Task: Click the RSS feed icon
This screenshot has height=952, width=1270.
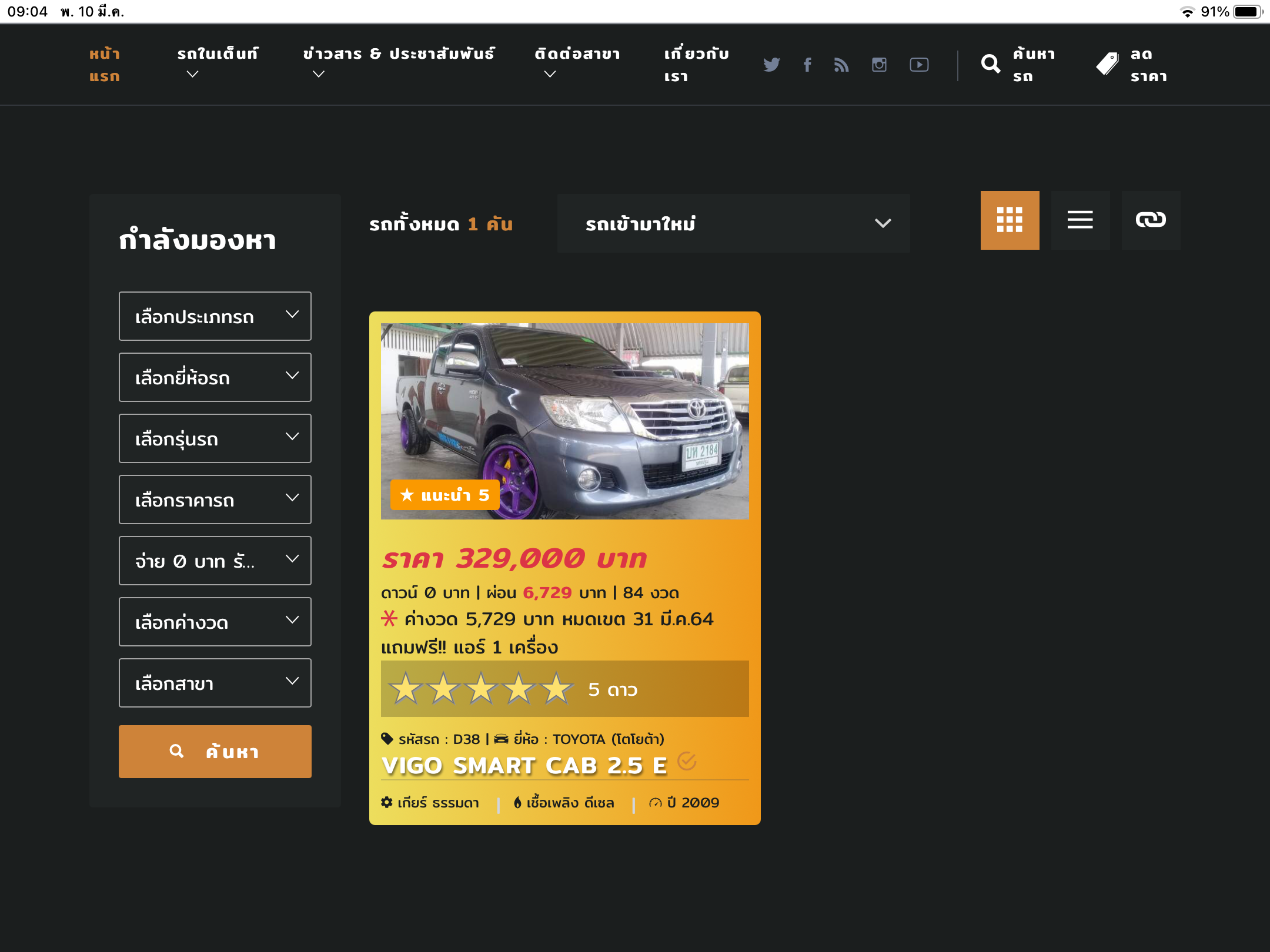Action: 841,65
